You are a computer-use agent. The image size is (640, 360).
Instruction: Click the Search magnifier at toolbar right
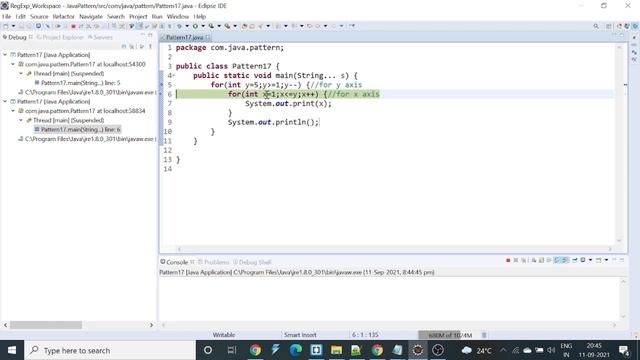(x=596, y=26)
